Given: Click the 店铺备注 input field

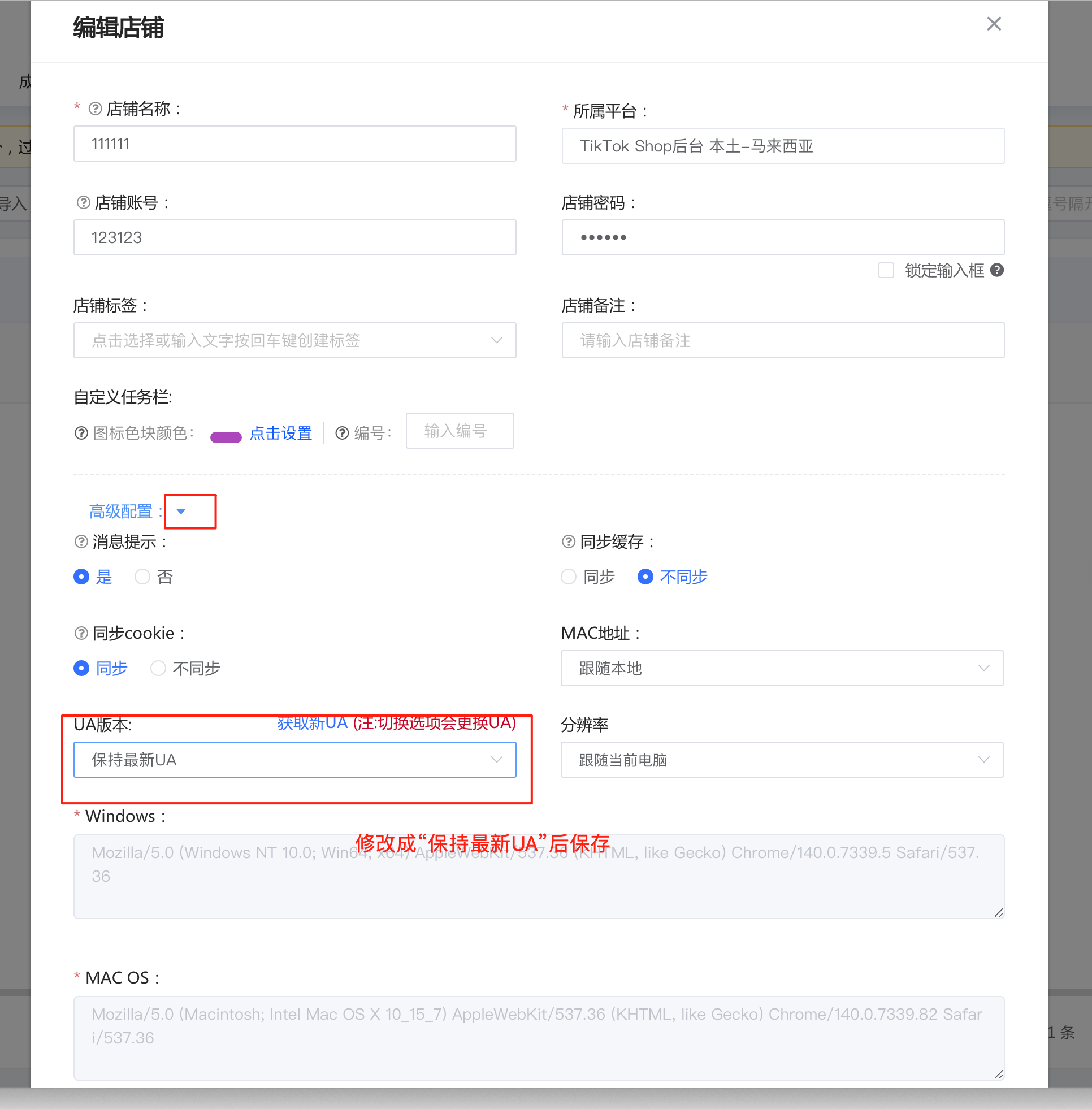Looking at the screenshot, I should (x=782, y=341).
